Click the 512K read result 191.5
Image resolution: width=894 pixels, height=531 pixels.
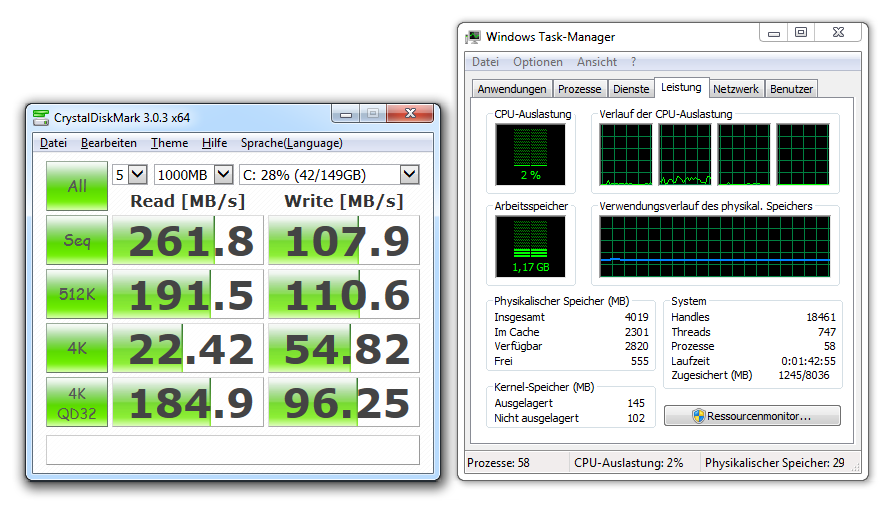(x=188, y=294)
